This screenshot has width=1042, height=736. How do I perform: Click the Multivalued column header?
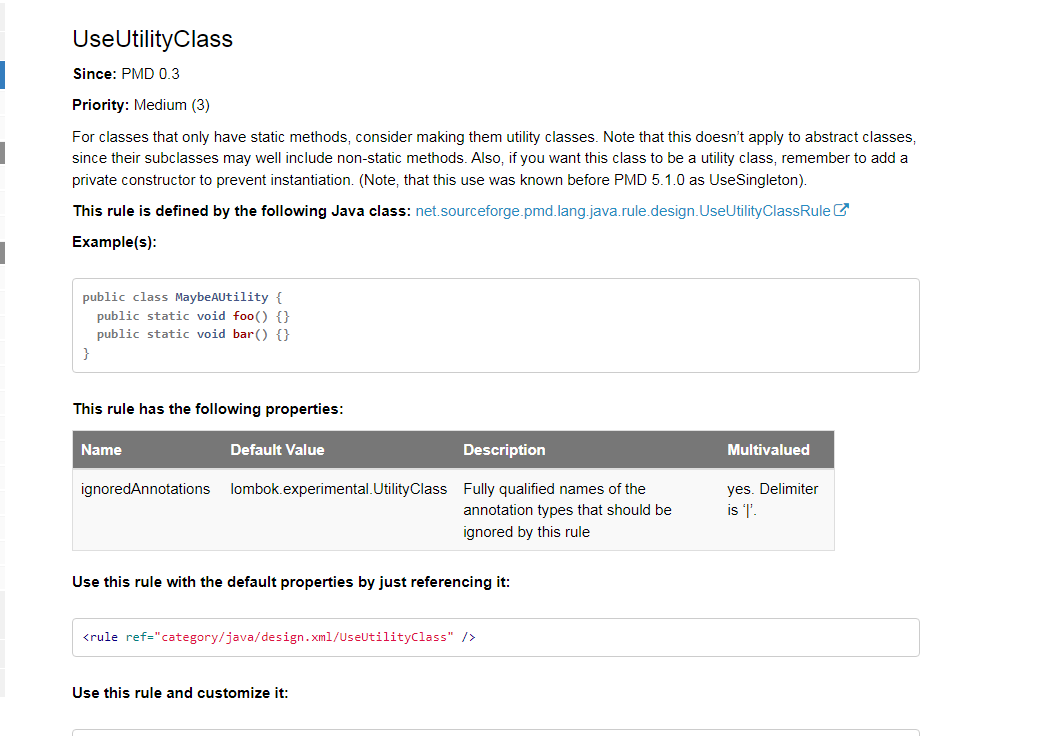point(768,450)
